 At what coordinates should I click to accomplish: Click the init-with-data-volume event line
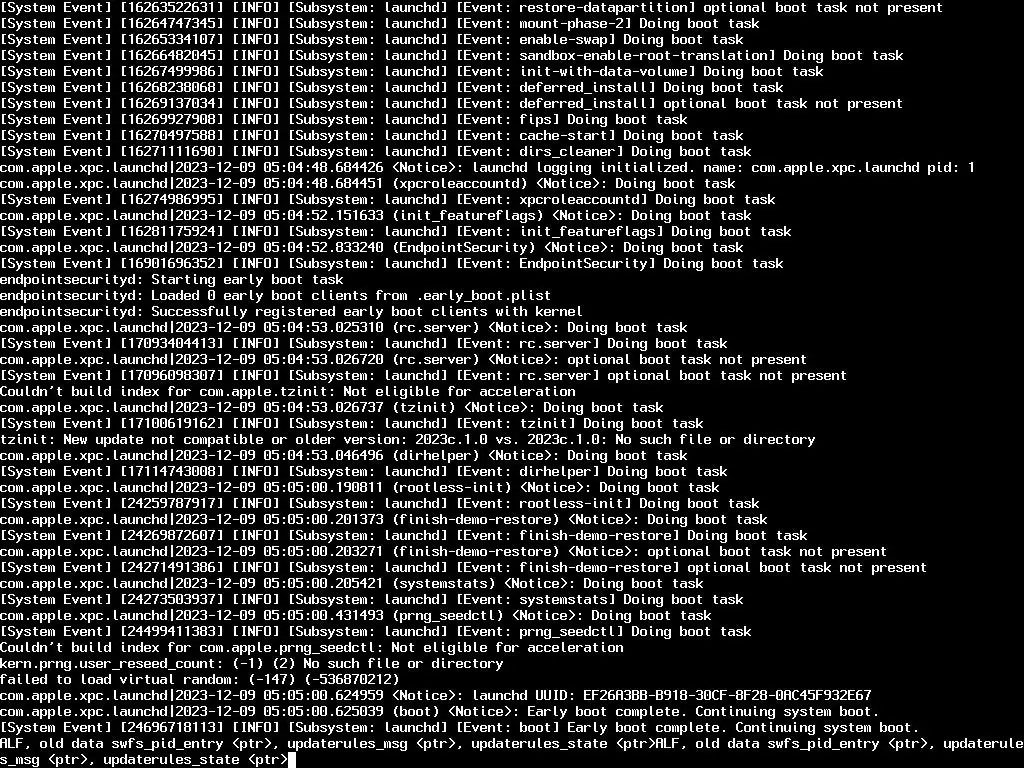[x=411, y=72]
